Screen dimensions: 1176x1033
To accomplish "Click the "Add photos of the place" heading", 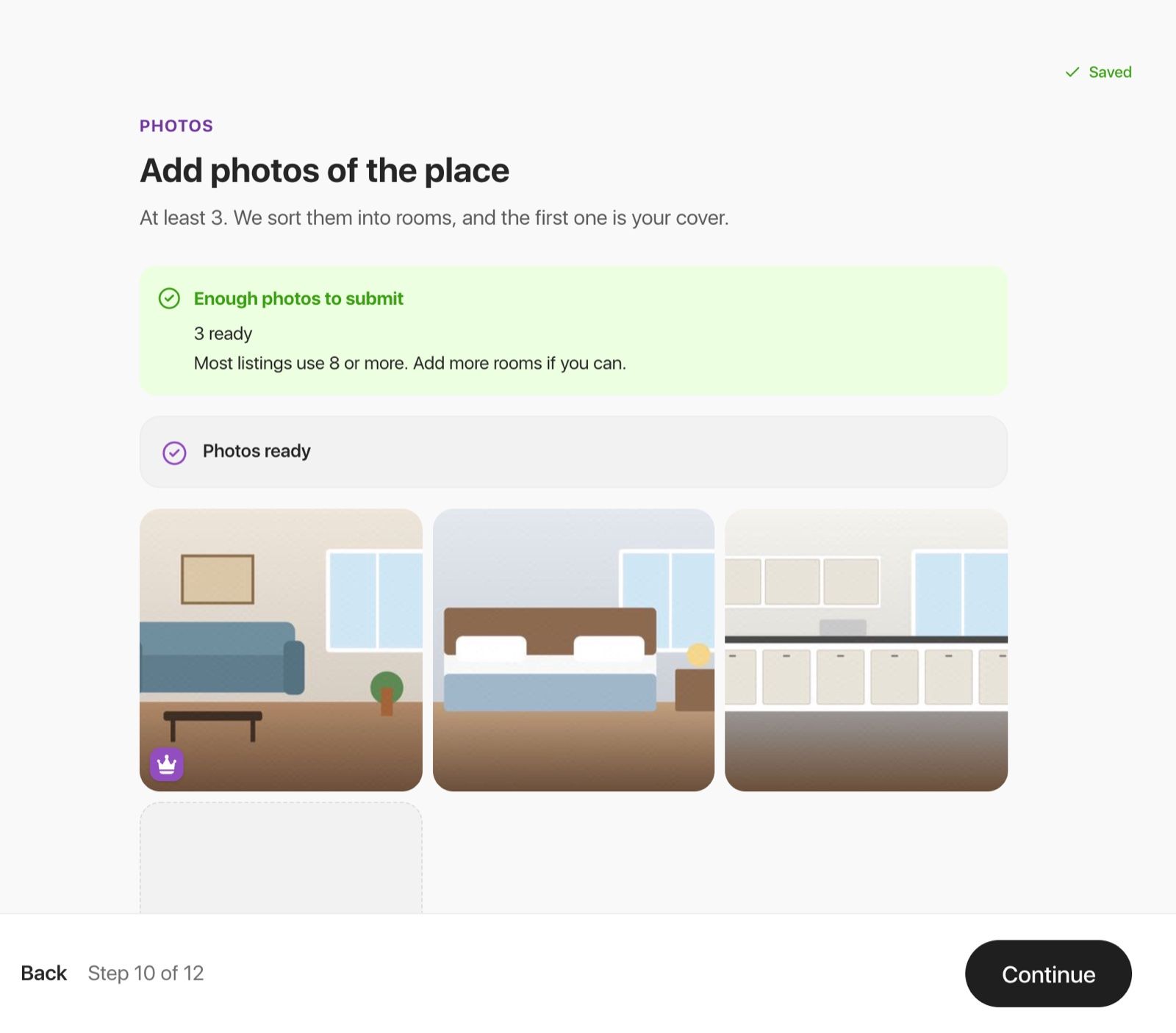I will click(324, 170).
